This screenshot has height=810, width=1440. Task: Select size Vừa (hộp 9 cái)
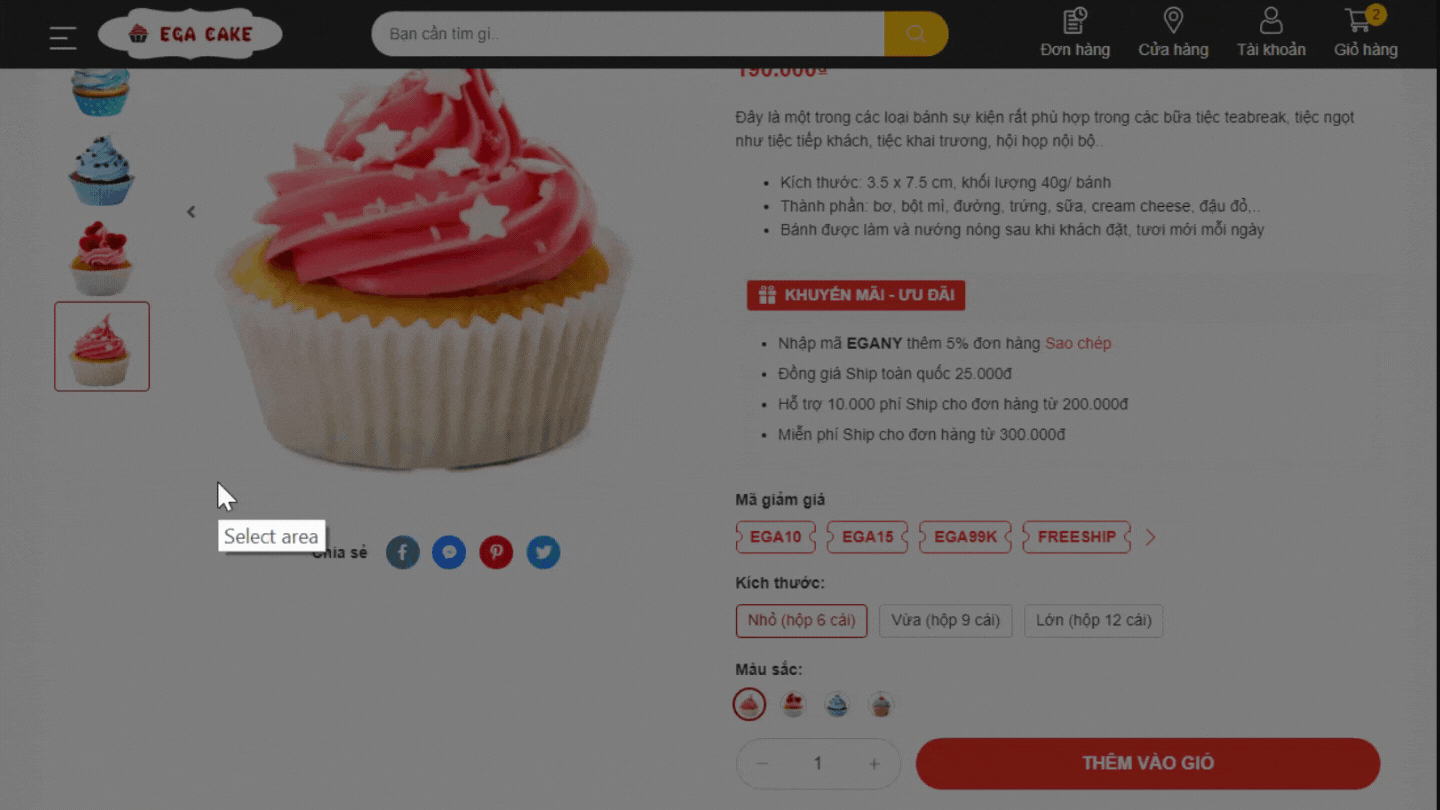click(945, 620)
